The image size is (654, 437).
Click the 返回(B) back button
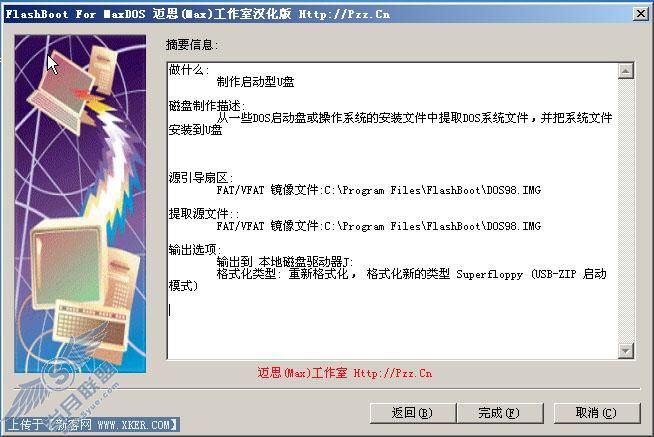point(412,413)
